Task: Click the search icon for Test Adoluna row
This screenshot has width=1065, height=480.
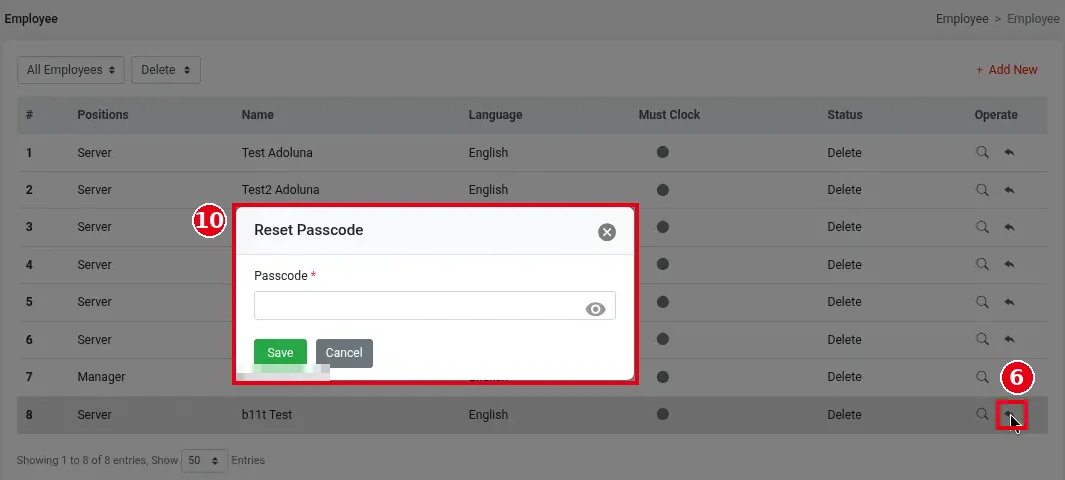Action: coord(981,152)
